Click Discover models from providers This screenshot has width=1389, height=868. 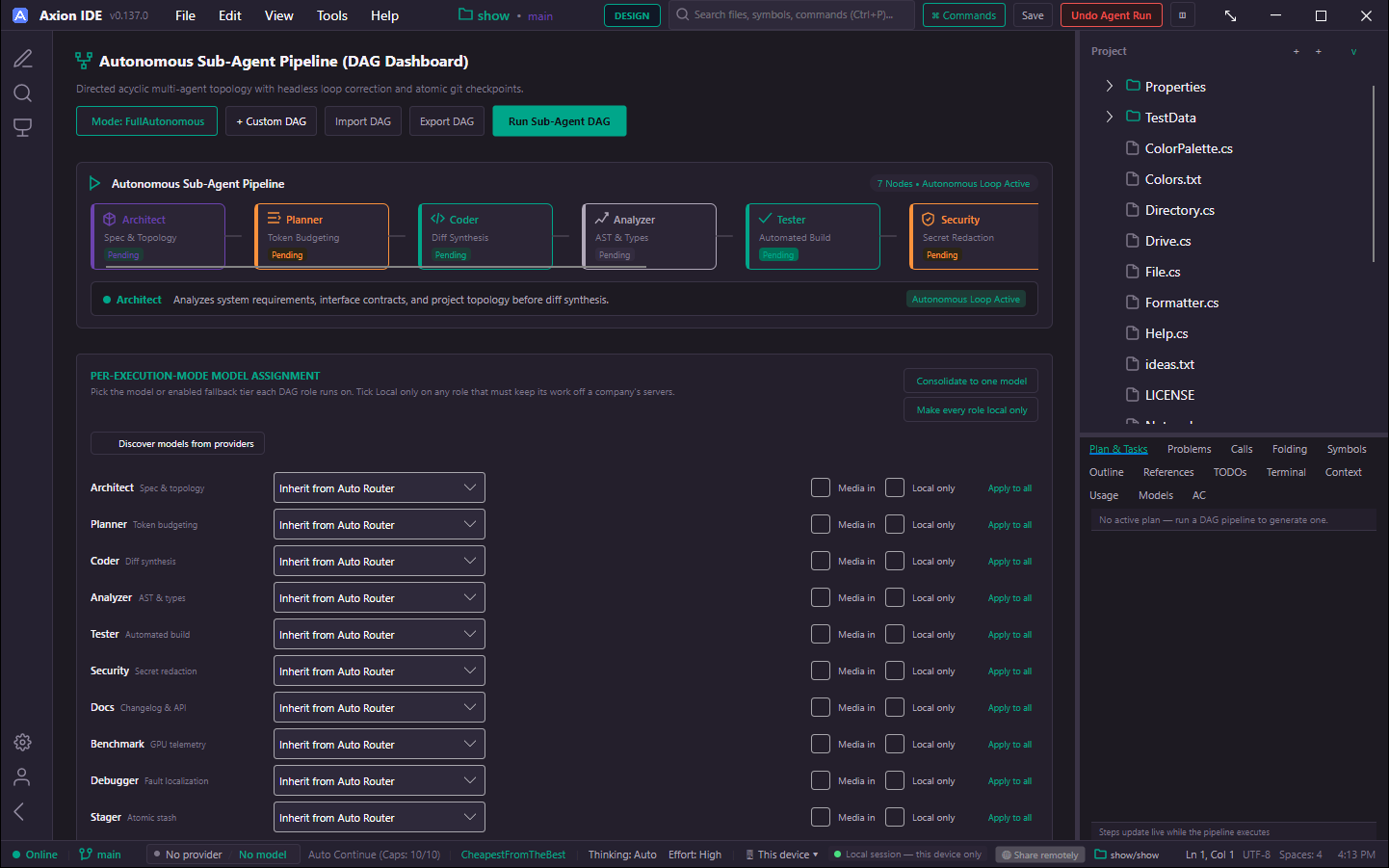(x=177, y=443)
